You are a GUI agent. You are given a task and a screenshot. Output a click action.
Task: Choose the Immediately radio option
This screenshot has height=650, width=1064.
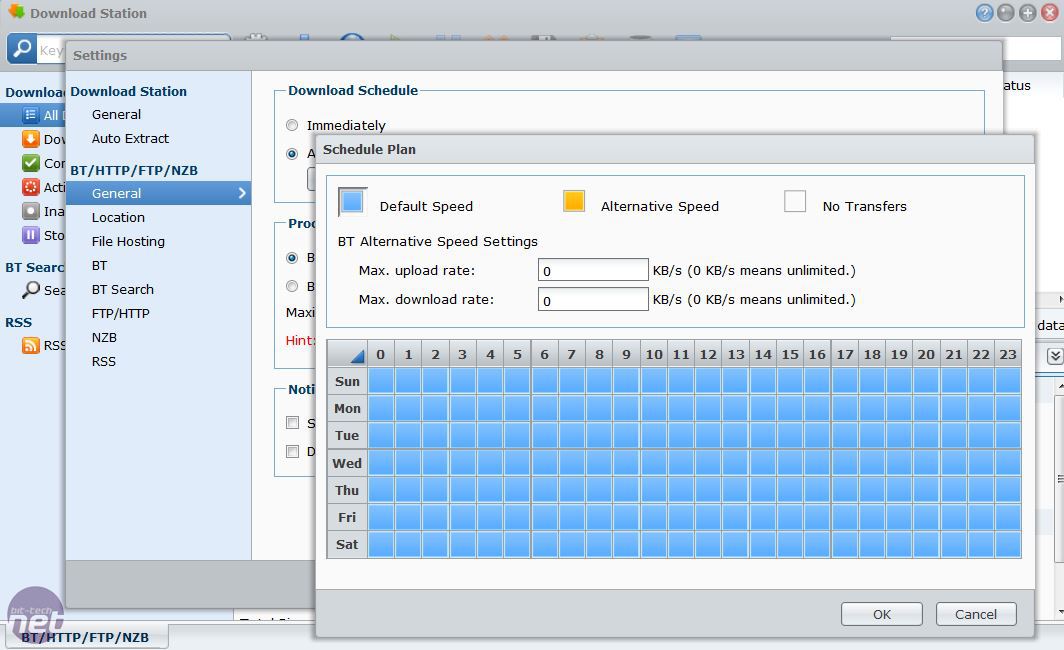coord(292,125)
